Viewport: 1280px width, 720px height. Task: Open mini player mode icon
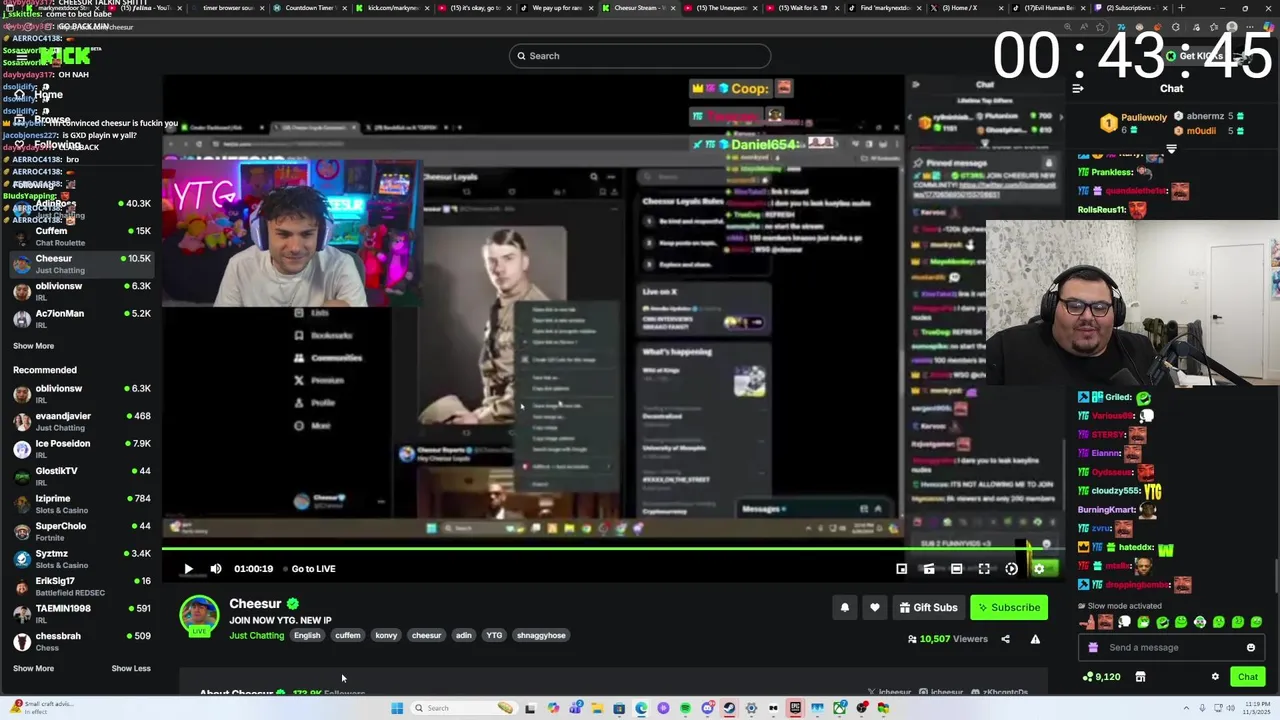[x=901, y=569]
